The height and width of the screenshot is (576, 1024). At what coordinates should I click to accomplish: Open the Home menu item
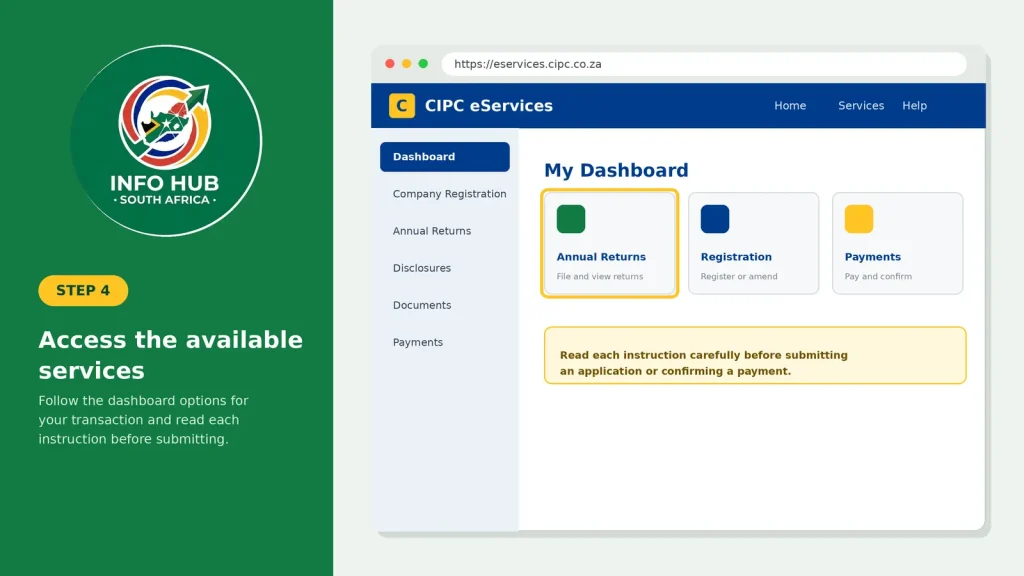point(790,105)
